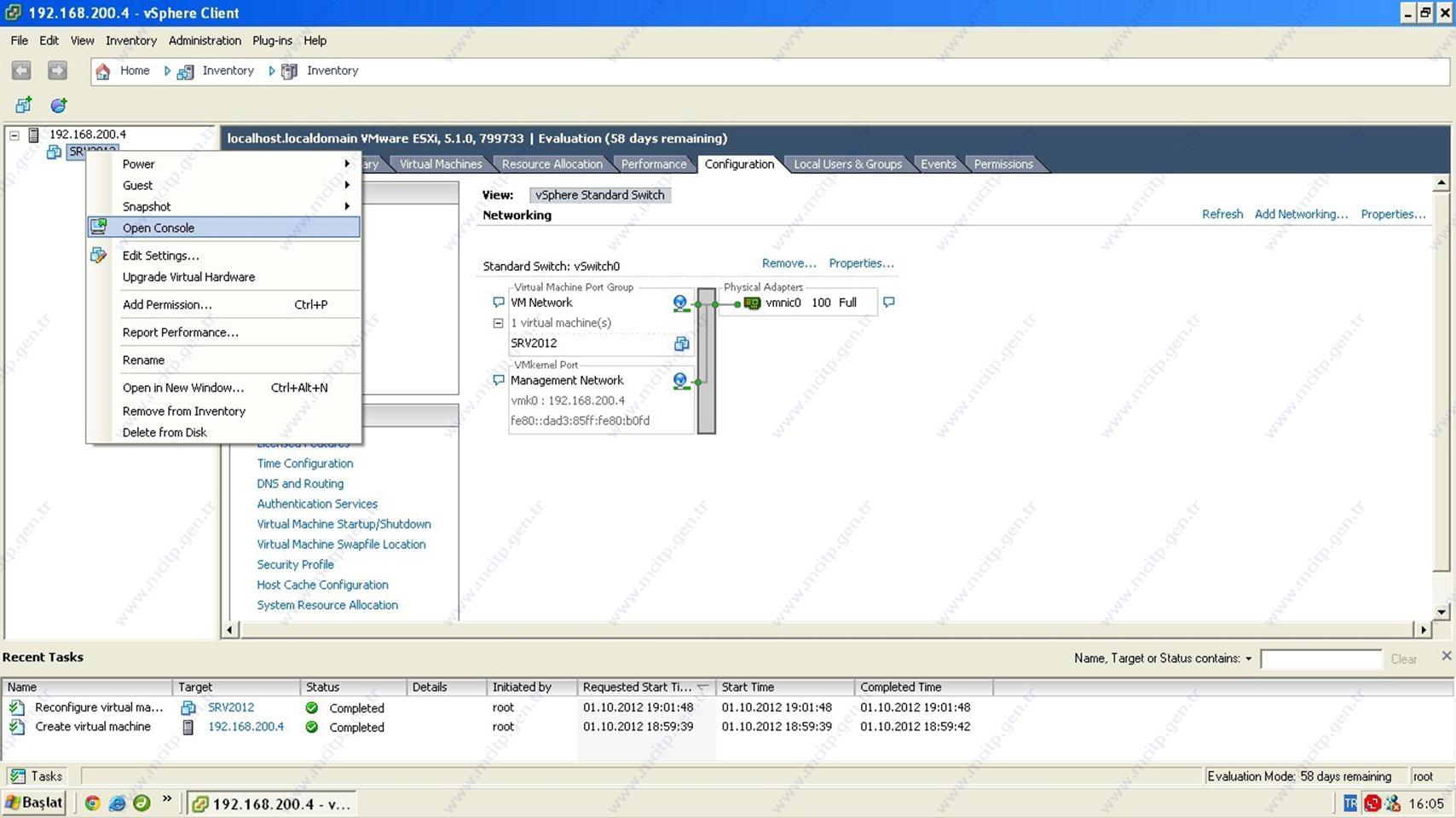
Task: Click into recent tasks filter field
Action: pyautogui.click(x=1320, y=660)
